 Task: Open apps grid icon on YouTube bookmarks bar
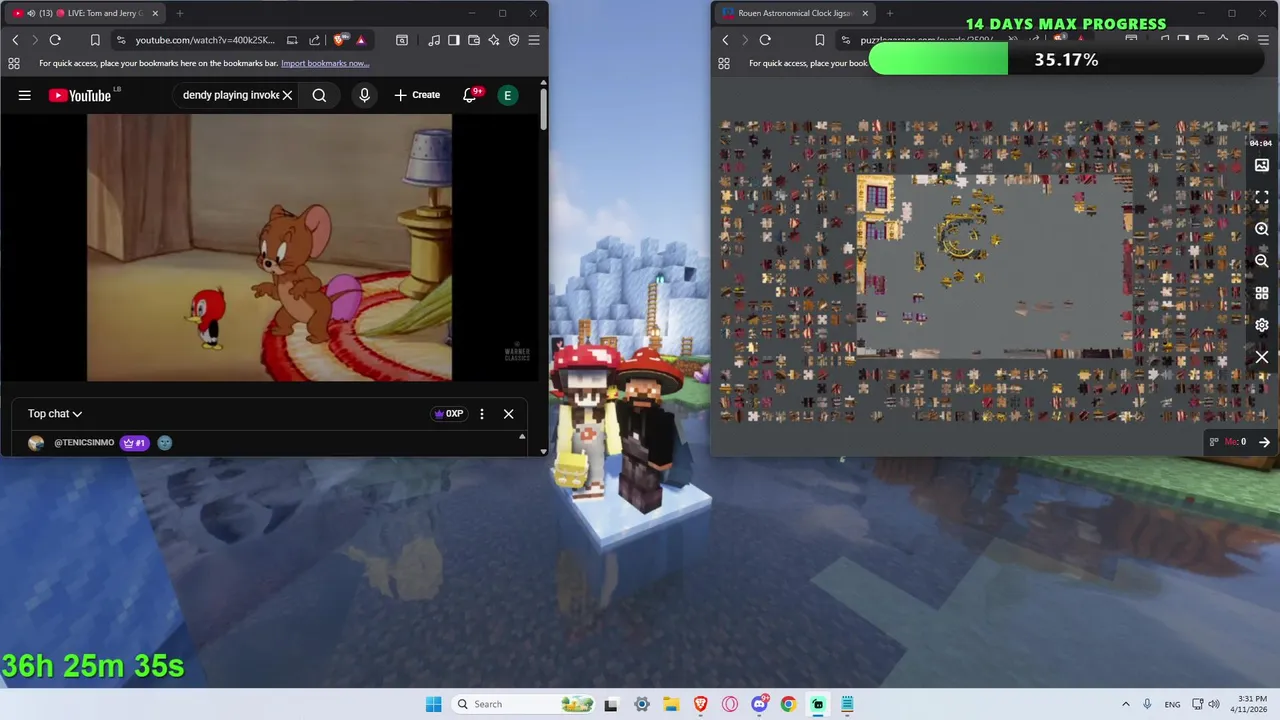(x=13, y=63)
